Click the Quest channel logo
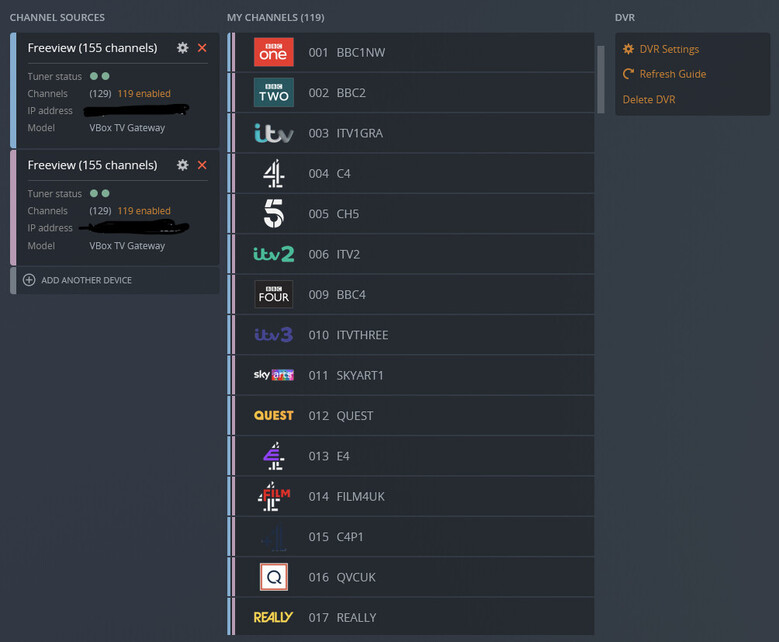The image size is (779, 642). [x=274, y=415]
